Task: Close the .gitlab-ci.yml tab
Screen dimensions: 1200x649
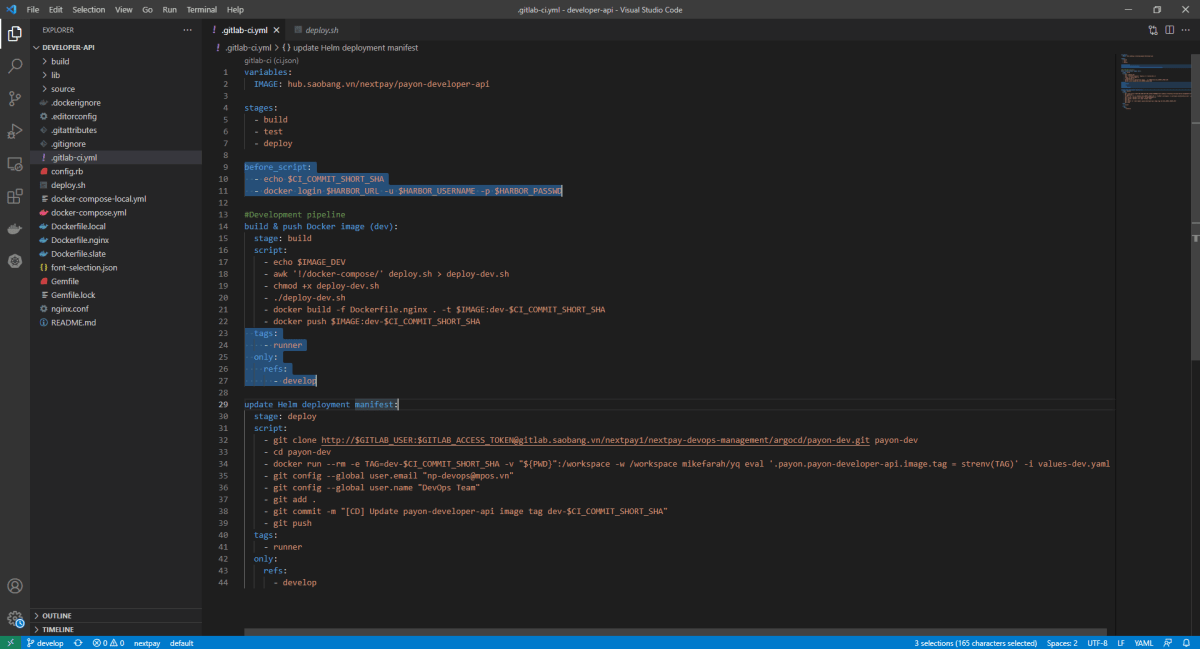Action: (278, 30)
